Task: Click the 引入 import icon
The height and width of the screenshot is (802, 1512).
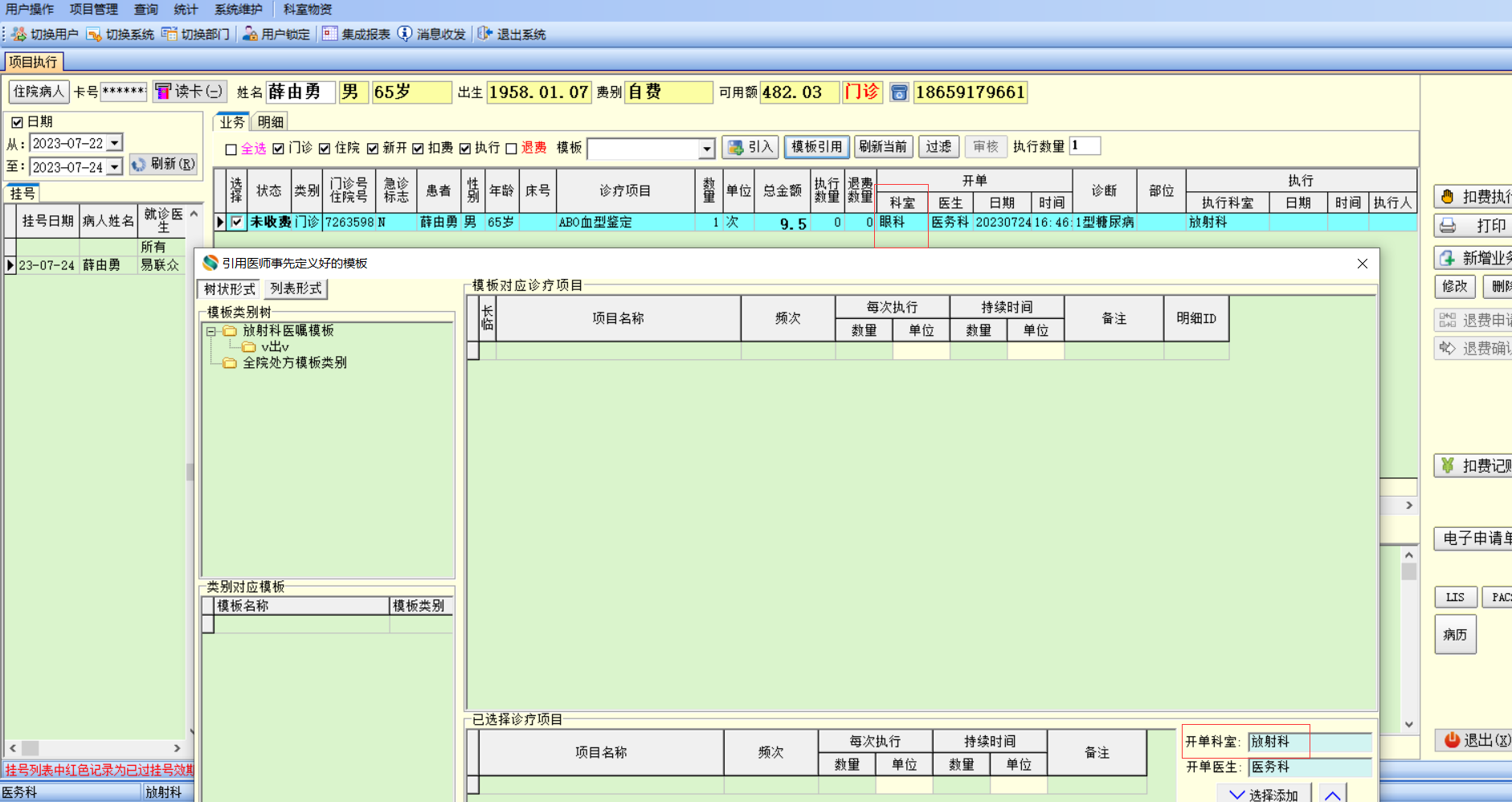Action: pyautogui.click(x=735, y=147)
